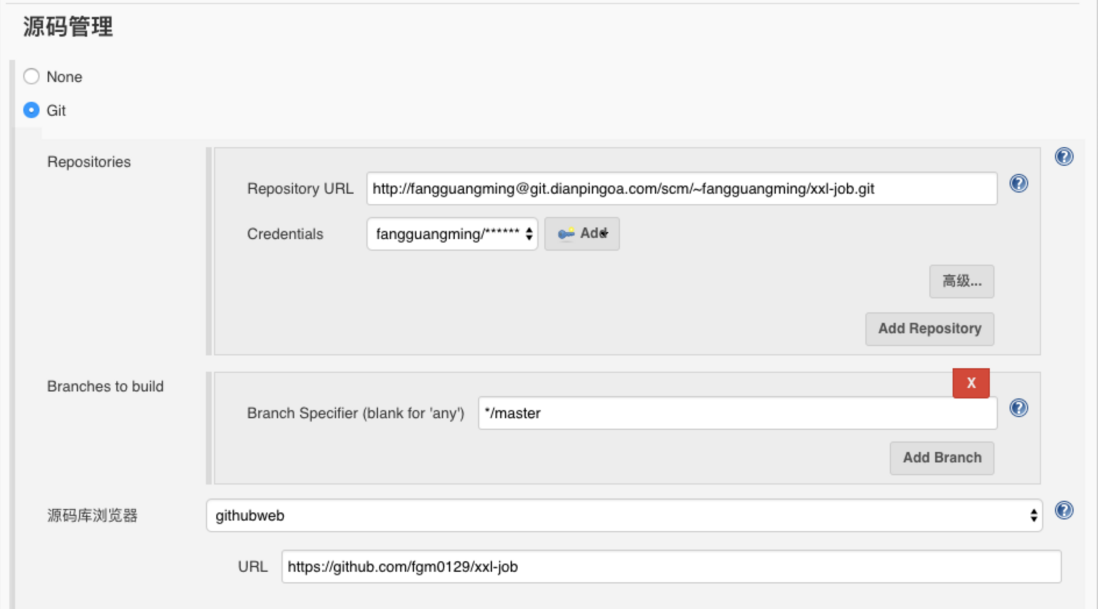Open the Credentials dropdown fangguangming/******
1098x609 pixels.
coord(452,234)
